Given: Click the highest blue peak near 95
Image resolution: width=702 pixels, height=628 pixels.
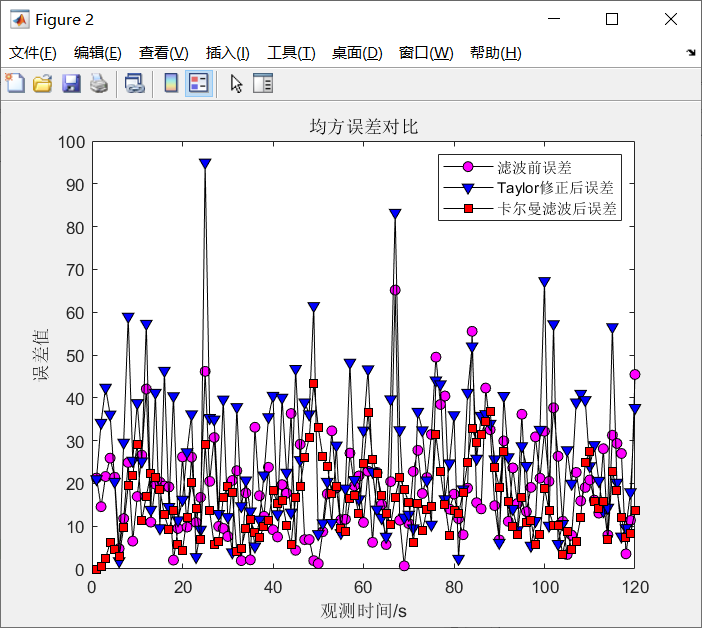Looking at the screenshot, I should click(x=205, y=163).
